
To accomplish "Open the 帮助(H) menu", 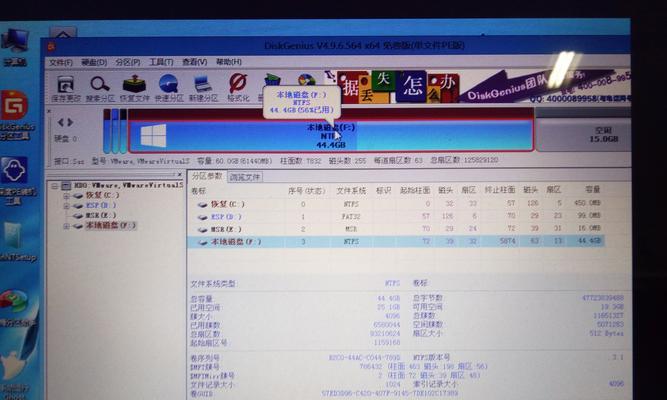I will pyautogui.click(x=228, y=62).
